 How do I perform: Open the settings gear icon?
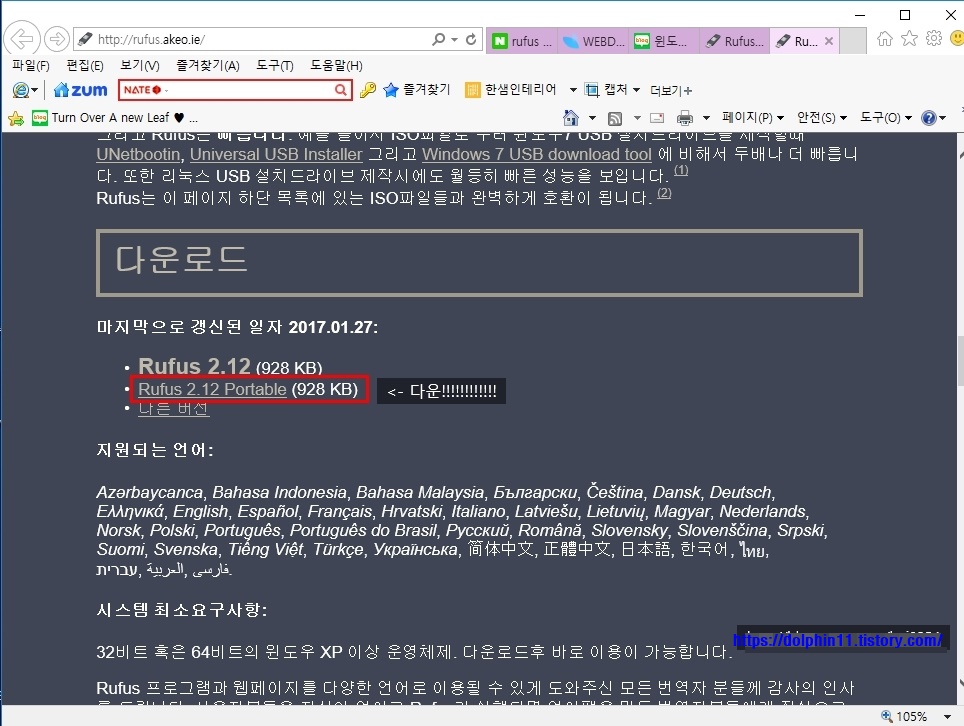coord(934,39)
